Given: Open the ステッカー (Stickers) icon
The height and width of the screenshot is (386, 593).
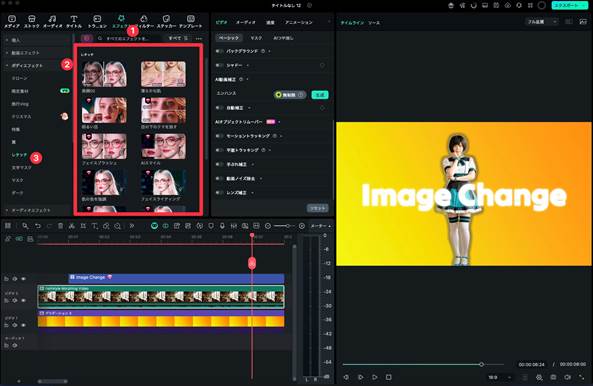Looking at the screenshot, I should (166, 21).
